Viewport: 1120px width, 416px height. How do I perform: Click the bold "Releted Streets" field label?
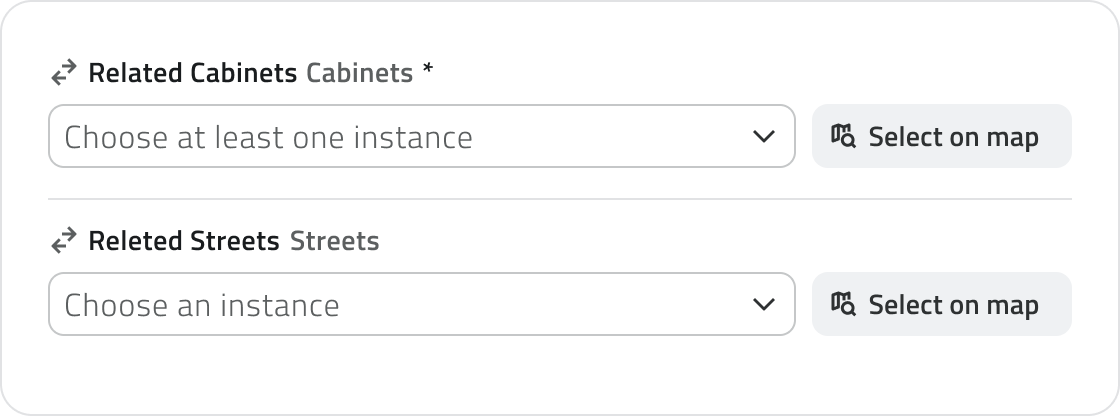[184, 241]
